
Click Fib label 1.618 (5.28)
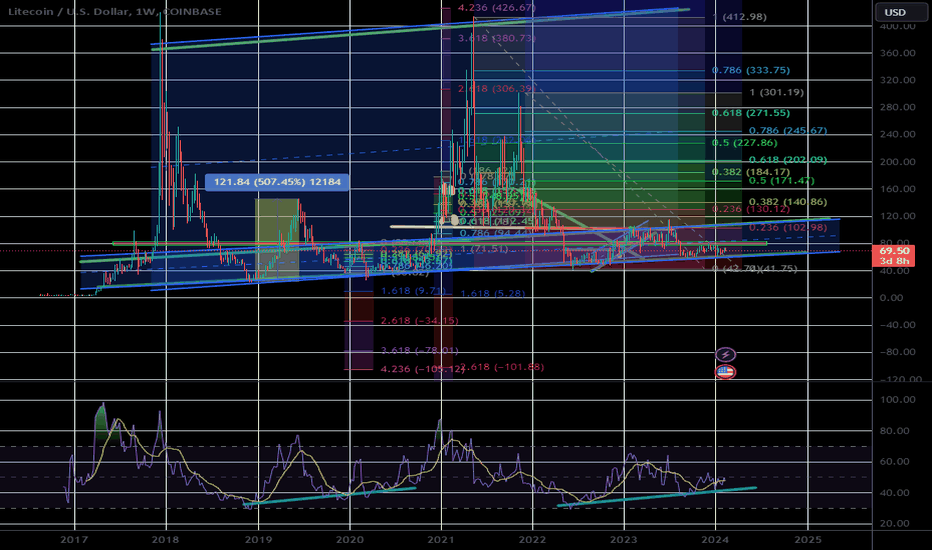tap(493, 293)
